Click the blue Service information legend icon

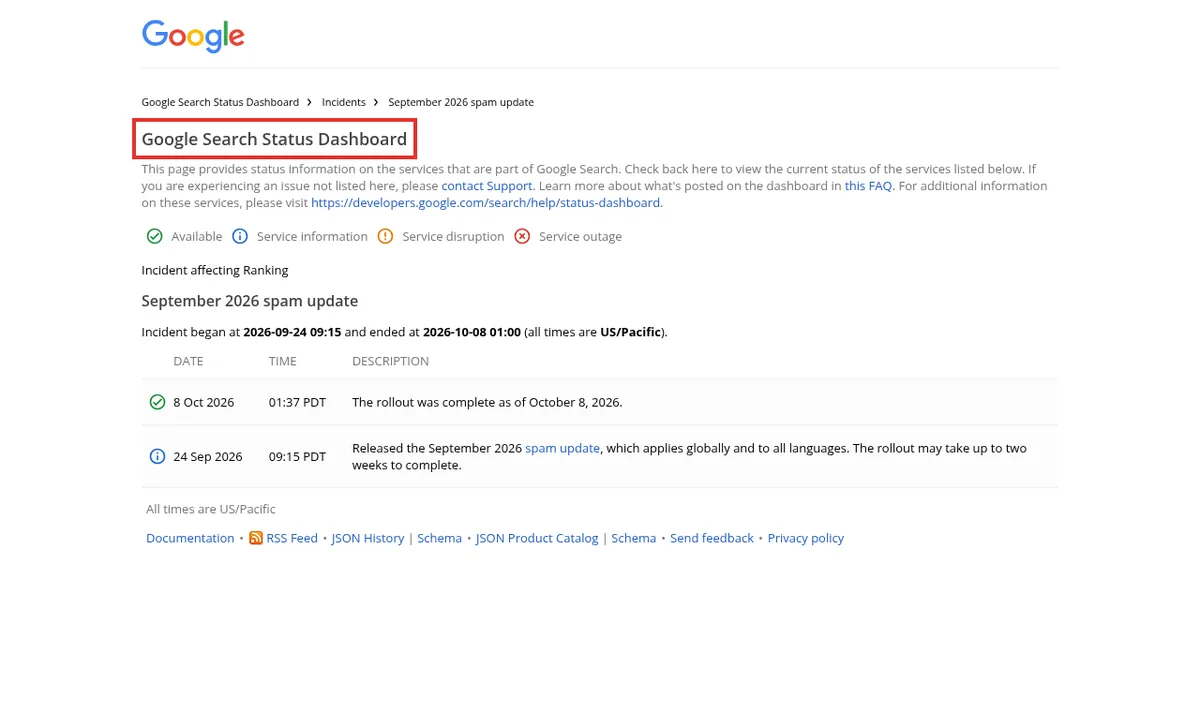coord(240,237)
